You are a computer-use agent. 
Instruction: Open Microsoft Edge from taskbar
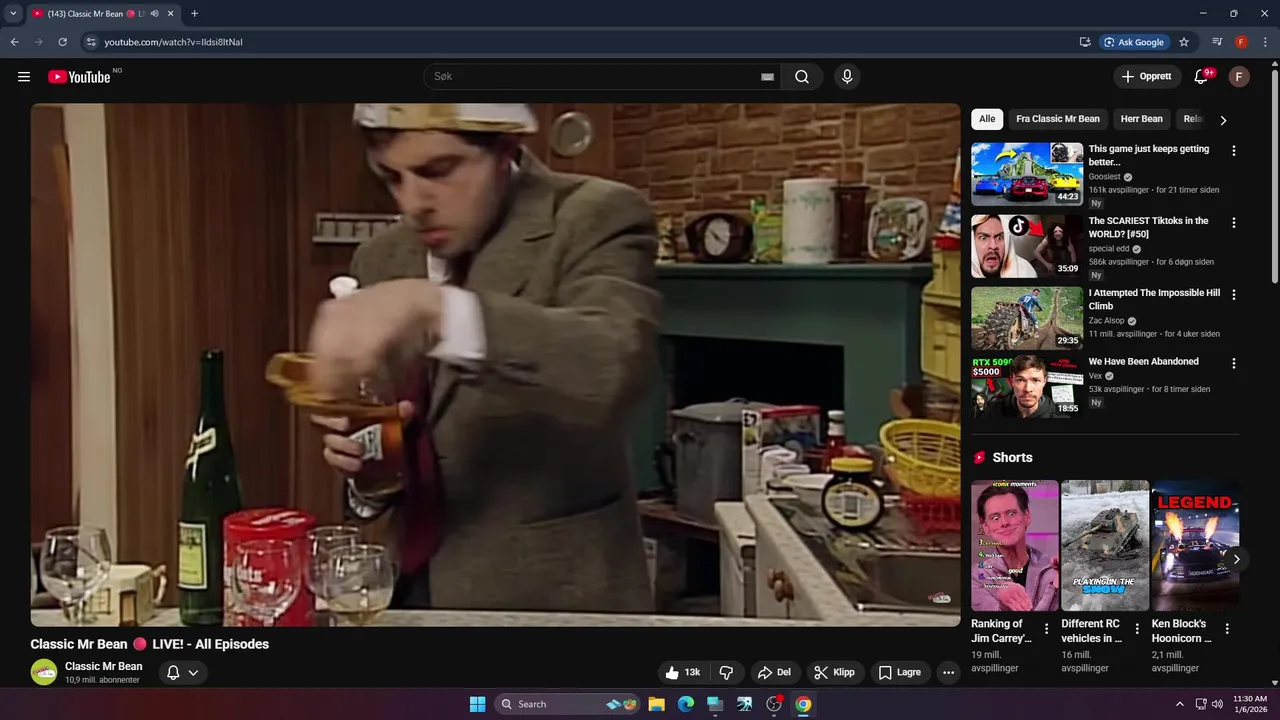686,704
